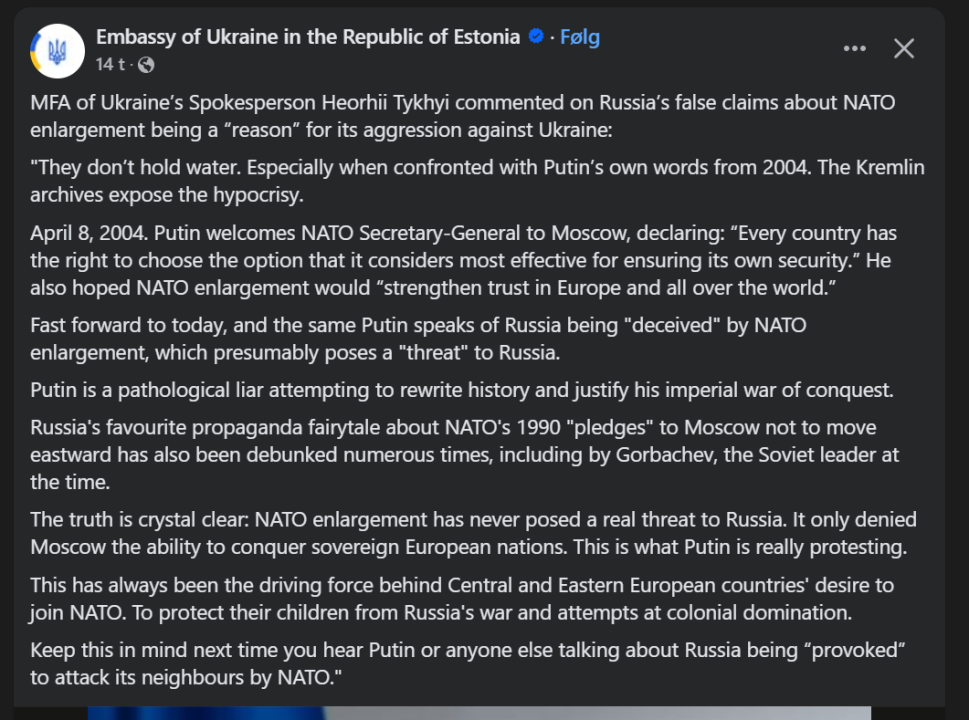
Task: Click the paragraph starting "This has always been"
Action: click(x=461, y=597)
